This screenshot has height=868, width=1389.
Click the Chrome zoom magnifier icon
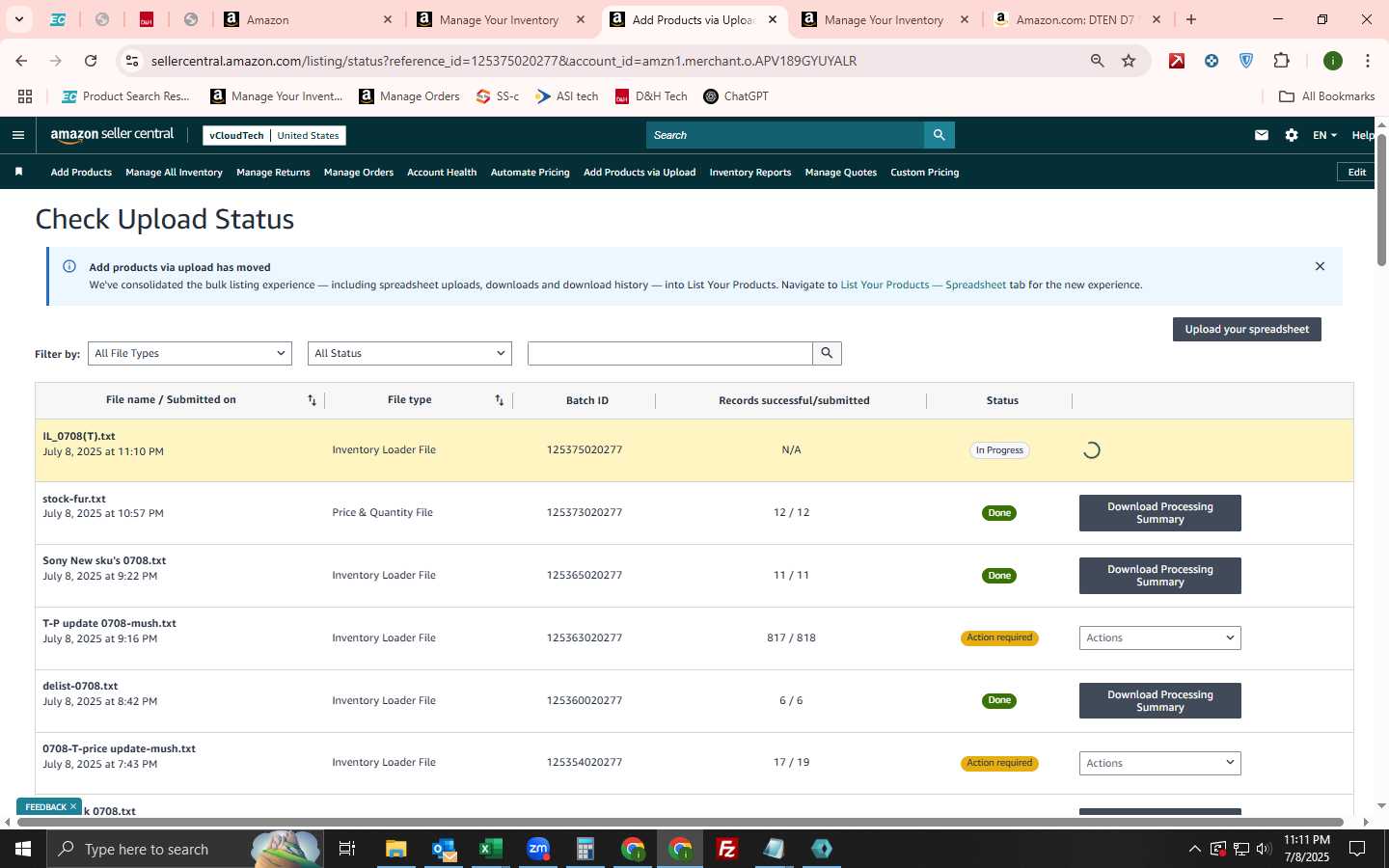tap(1097, 61)
